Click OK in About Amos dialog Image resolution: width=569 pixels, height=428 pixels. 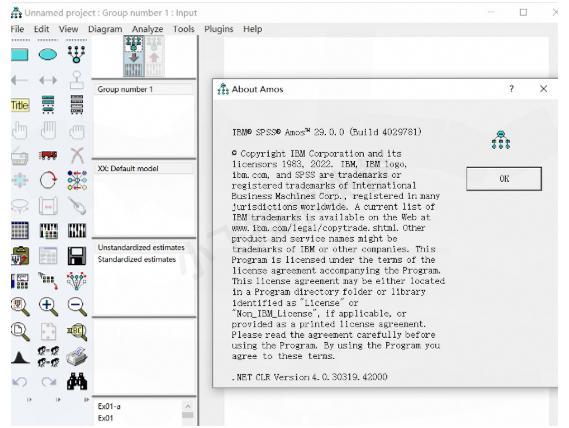click(504, 179)
